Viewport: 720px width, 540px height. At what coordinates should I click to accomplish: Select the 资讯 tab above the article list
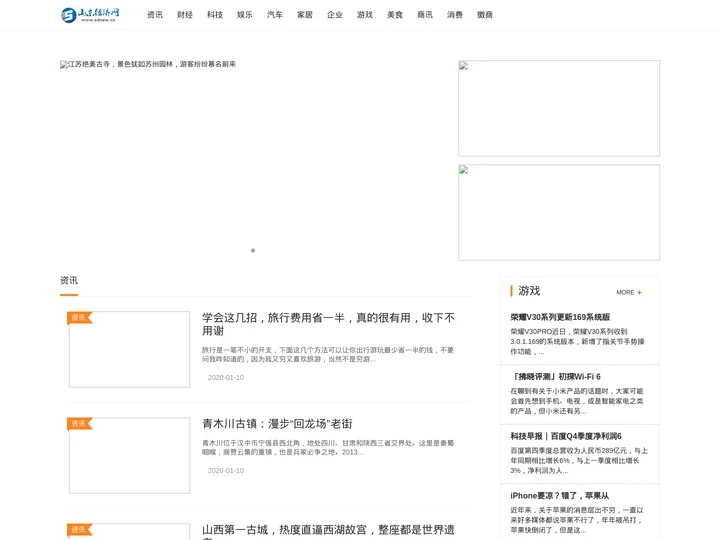[x=69, y=280]
